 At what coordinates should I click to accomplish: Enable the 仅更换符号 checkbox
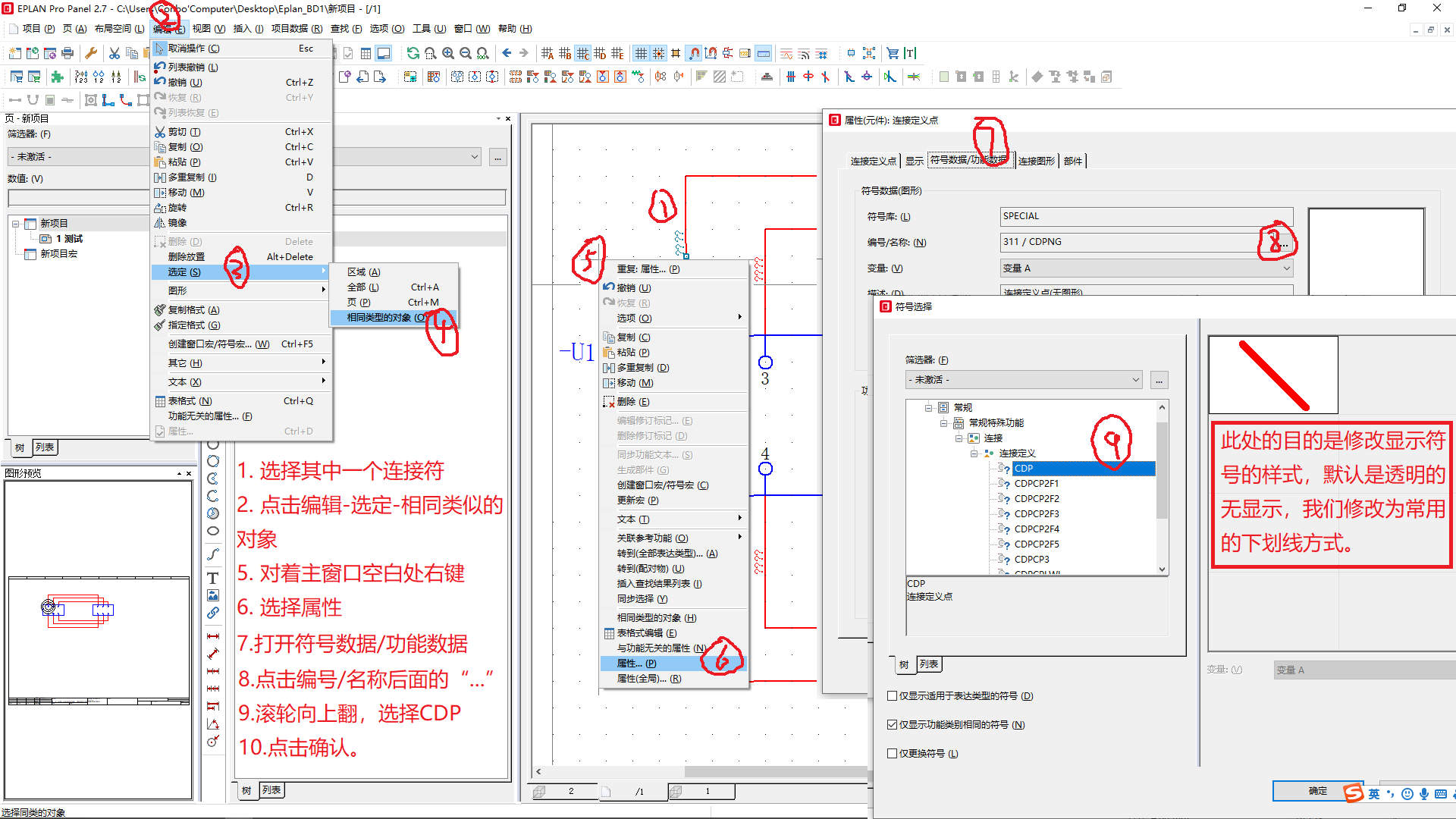[892, 753]
